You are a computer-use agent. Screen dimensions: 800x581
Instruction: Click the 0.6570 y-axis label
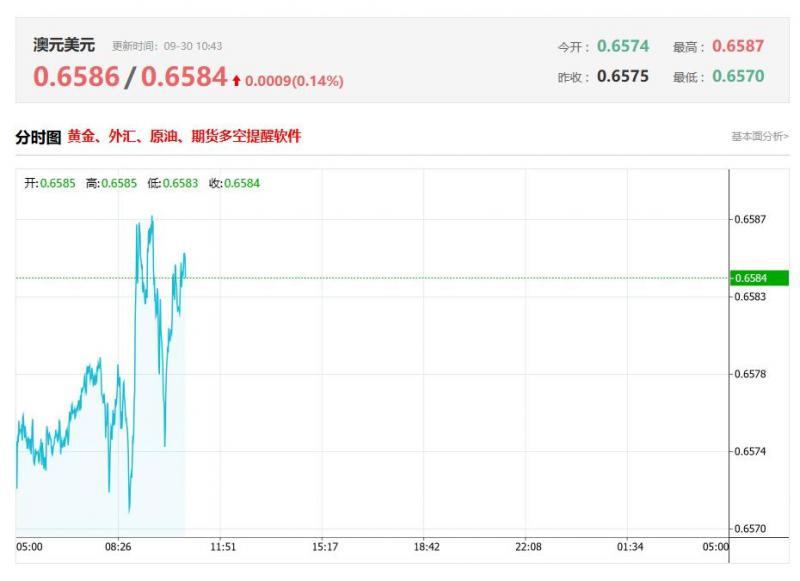tap(750, 529)
